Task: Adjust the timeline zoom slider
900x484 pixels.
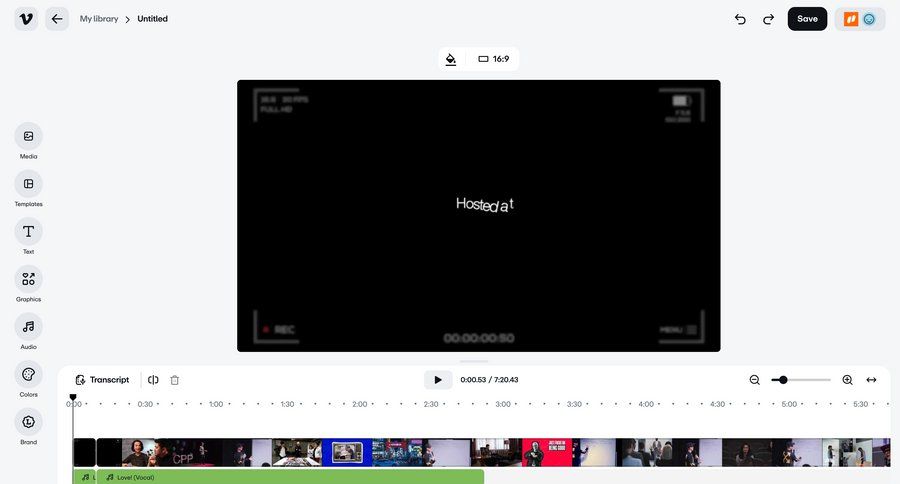Action: click(783, 380)
